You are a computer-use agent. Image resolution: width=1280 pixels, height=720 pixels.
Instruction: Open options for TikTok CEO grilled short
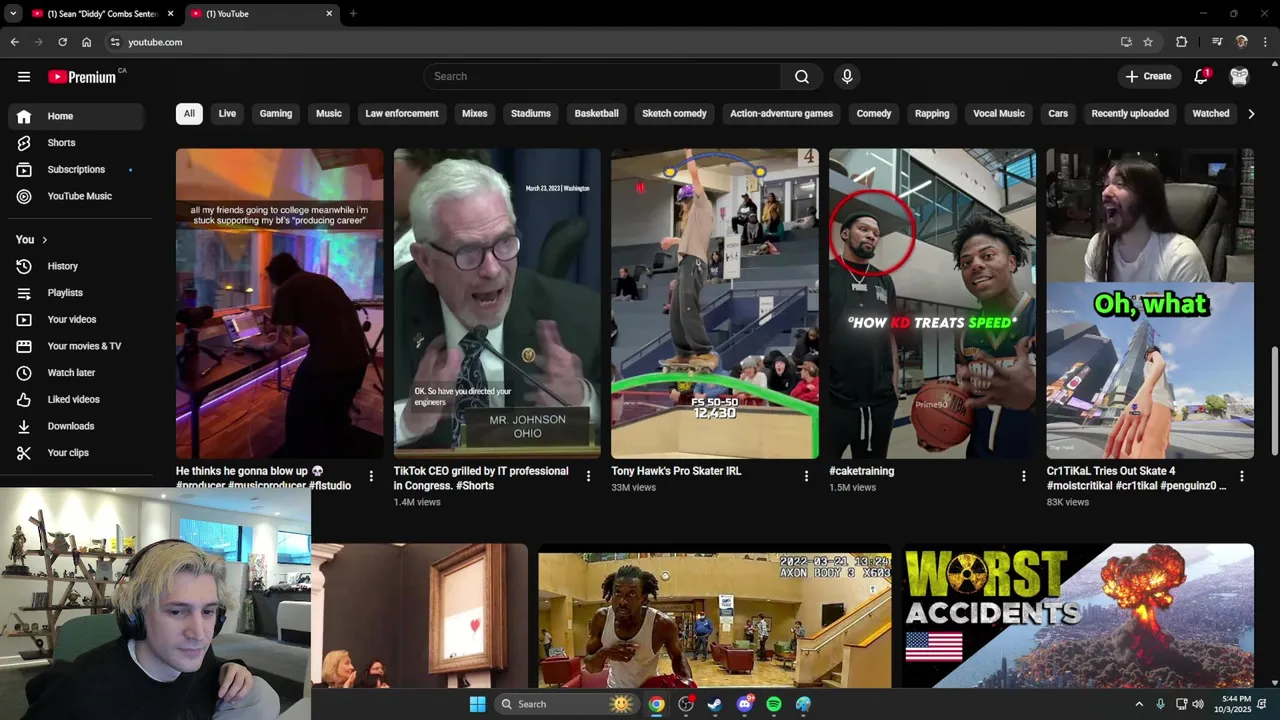(x=588, y=476)
